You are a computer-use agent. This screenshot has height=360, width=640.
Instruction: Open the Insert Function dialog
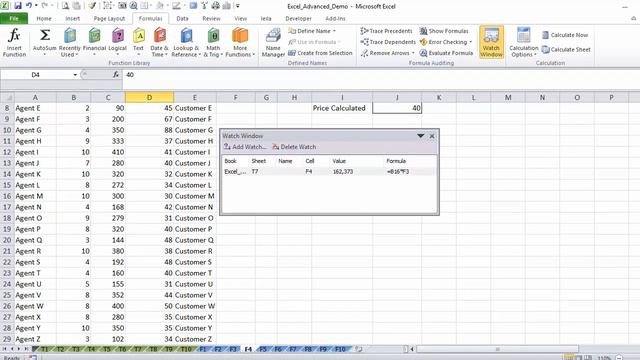14,42
